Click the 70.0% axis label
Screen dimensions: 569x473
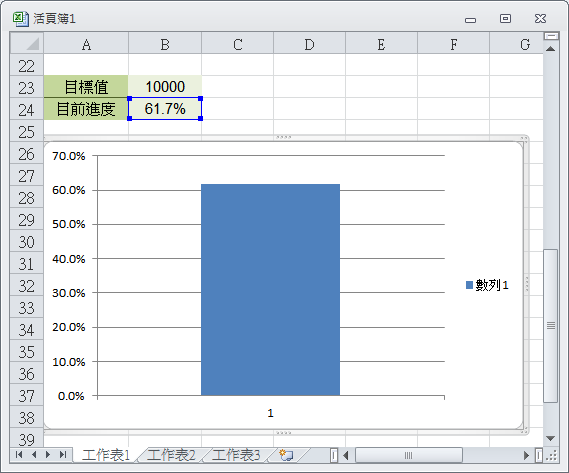pyautogui.click(x=69, y=156)
